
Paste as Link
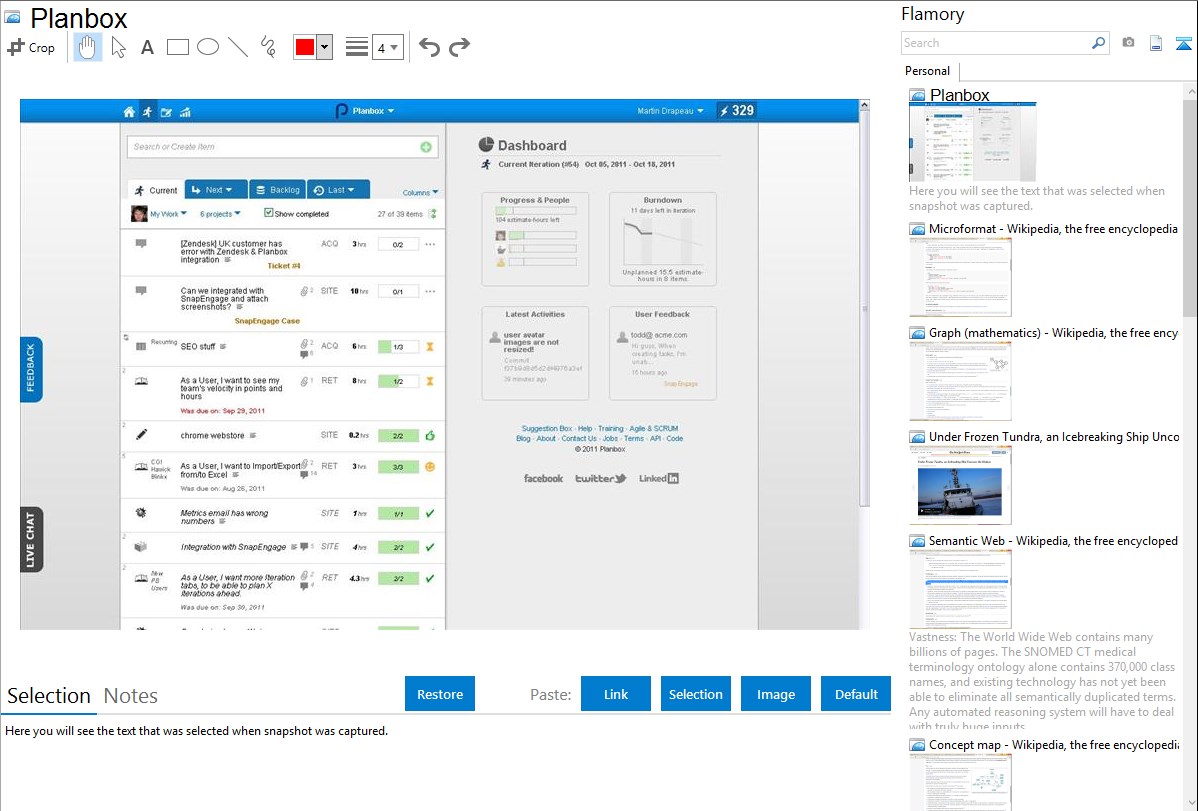(616, 694)
